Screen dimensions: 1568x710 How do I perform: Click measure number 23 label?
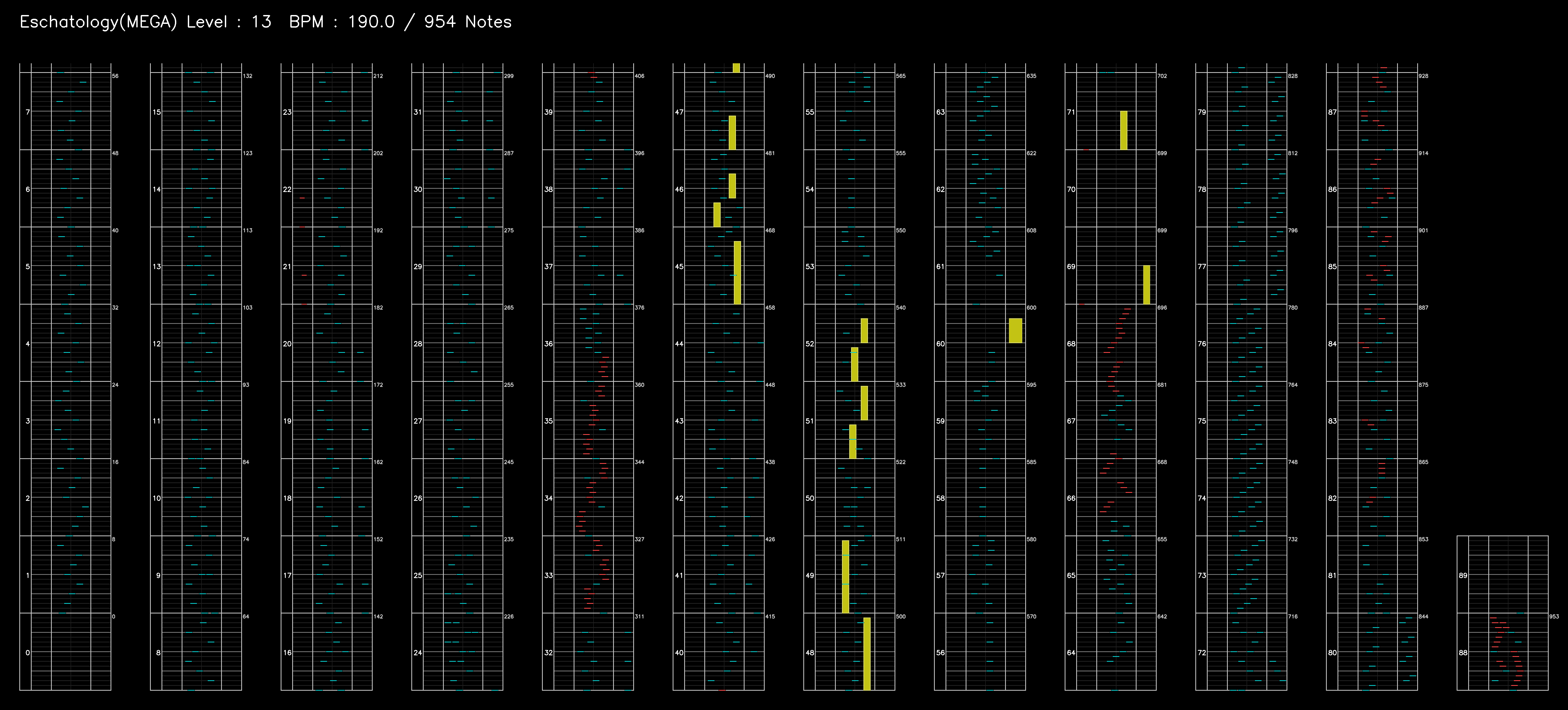pos(287,112)
